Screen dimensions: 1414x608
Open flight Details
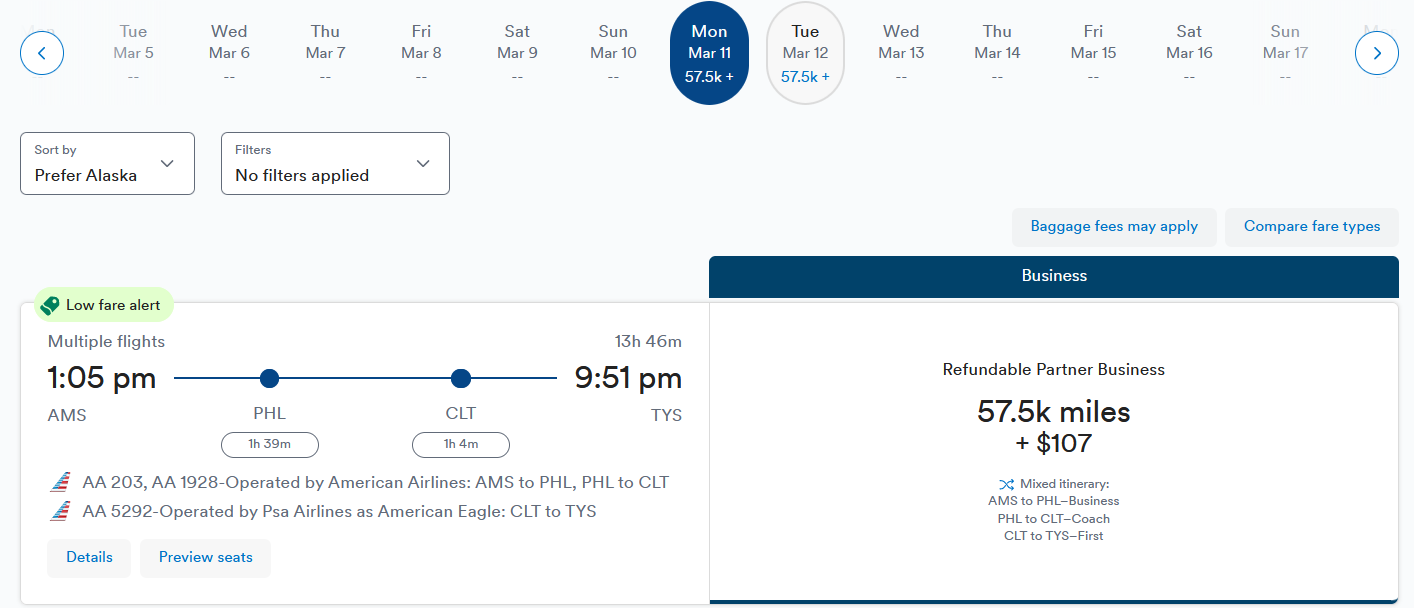[89, 558]
